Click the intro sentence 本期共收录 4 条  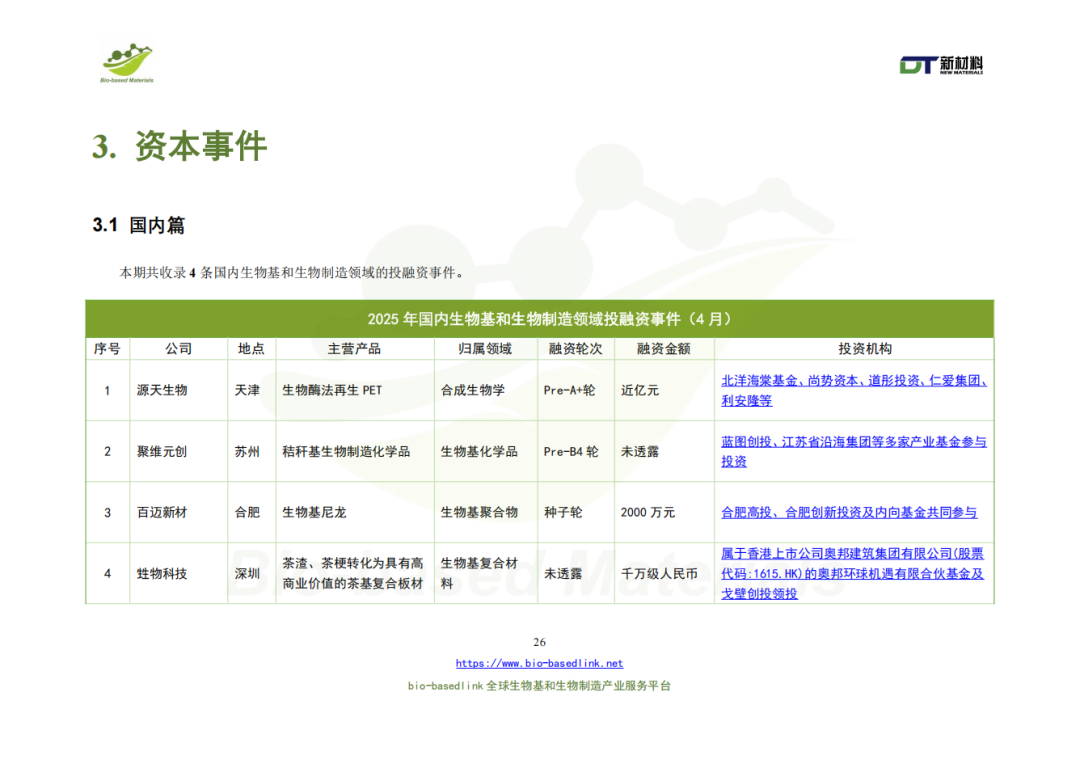point(293,273)
